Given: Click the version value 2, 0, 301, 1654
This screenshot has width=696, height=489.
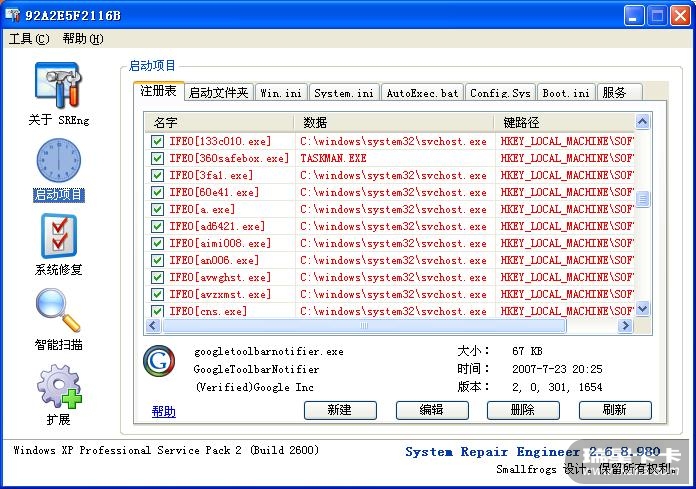Looking at the screenshot, I should click(x=557, y=387).
